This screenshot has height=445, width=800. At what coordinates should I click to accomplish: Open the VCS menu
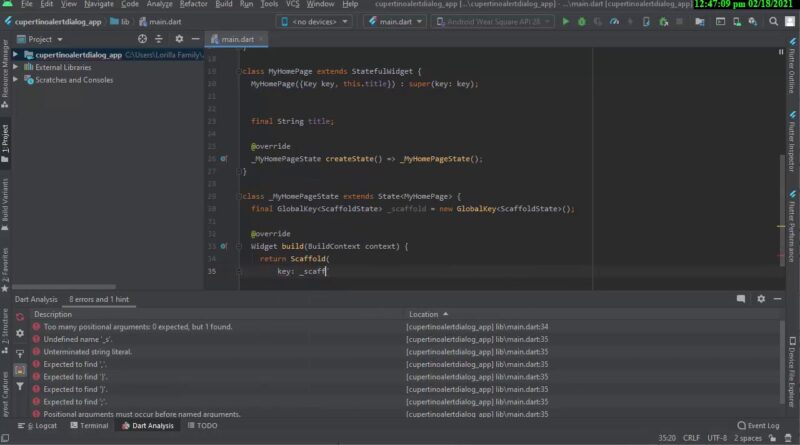coord(292,4)
